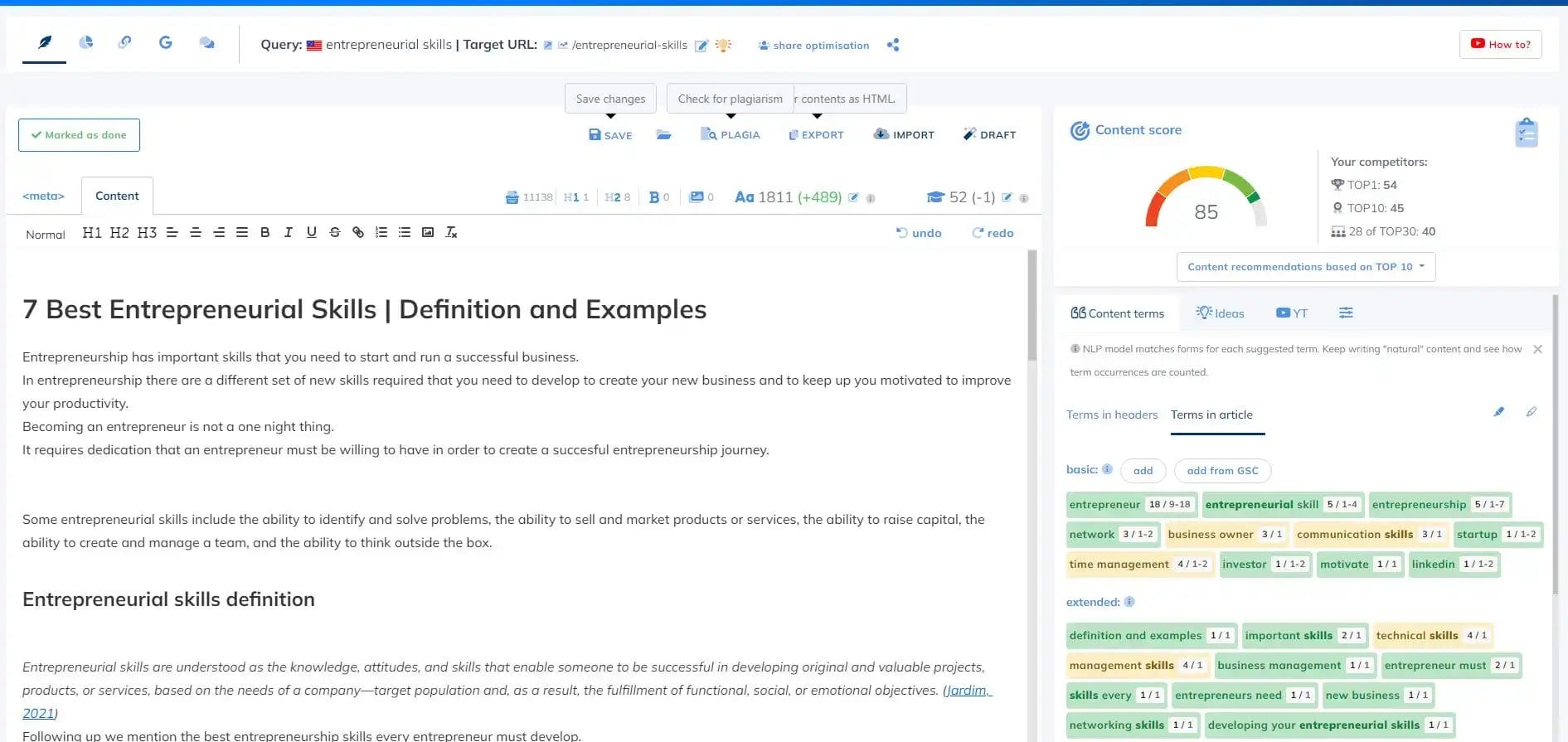
Task: Click the insert link icon in toolbar
Action: coord(358,232)
